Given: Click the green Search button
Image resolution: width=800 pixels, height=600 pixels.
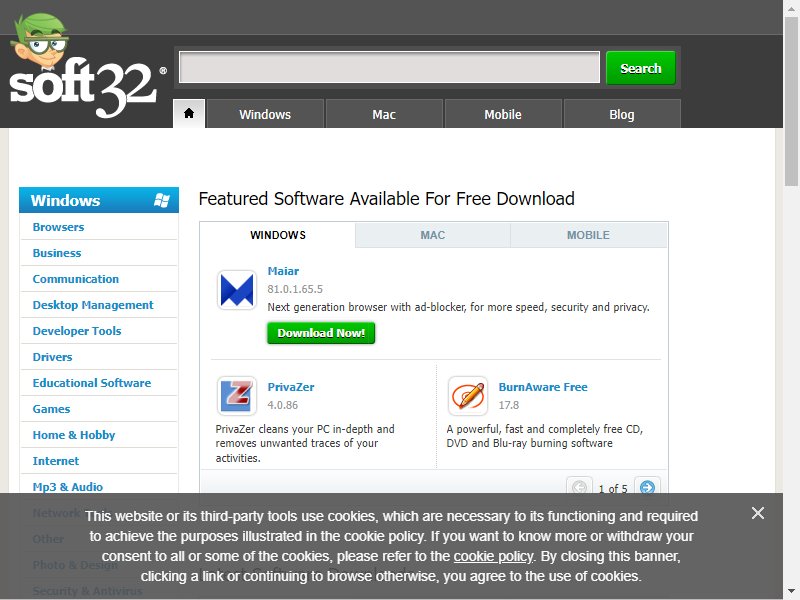Looking at the screenshot, I should [x=640, y=68].
